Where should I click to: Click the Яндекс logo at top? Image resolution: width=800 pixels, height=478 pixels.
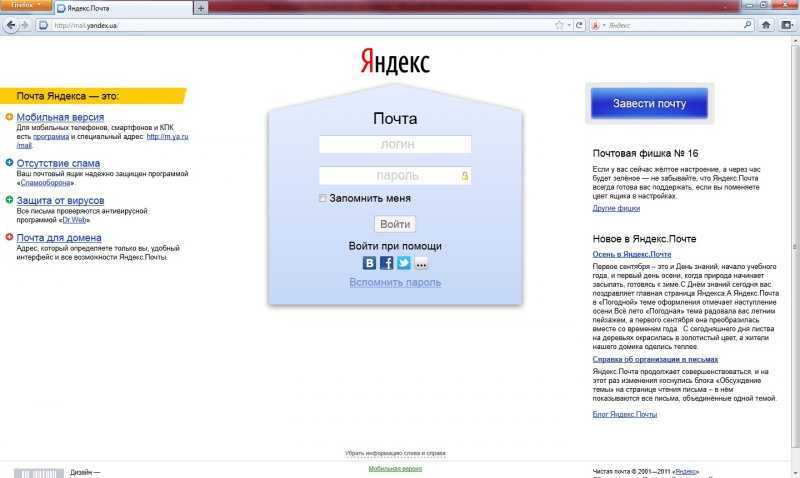[395, 62]
